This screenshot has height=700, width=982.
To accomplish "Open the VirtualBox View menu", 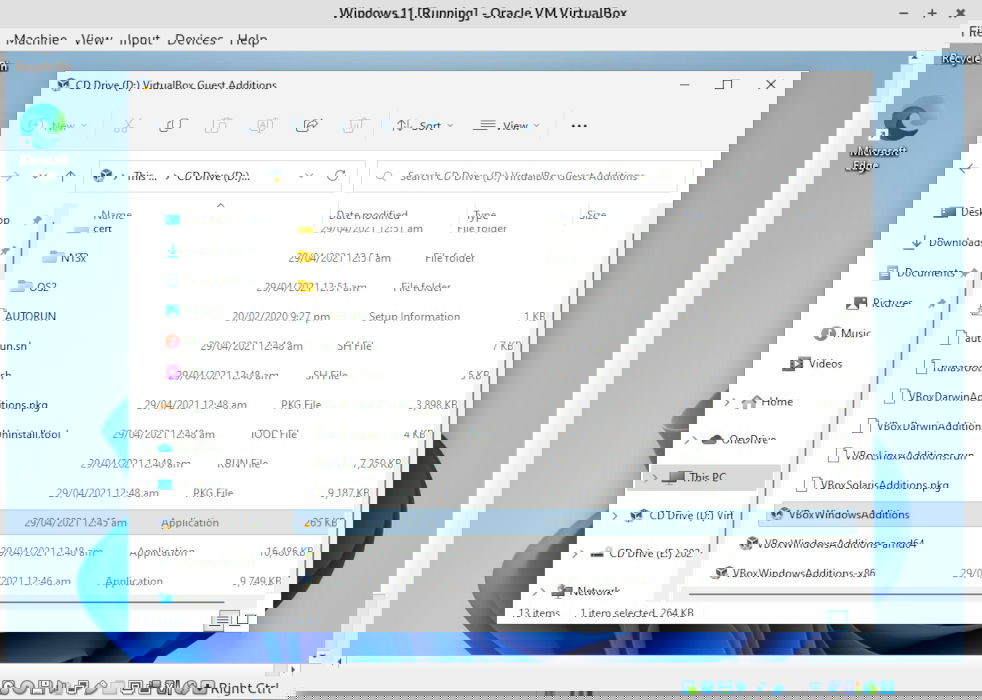I will tap(93, 39).
